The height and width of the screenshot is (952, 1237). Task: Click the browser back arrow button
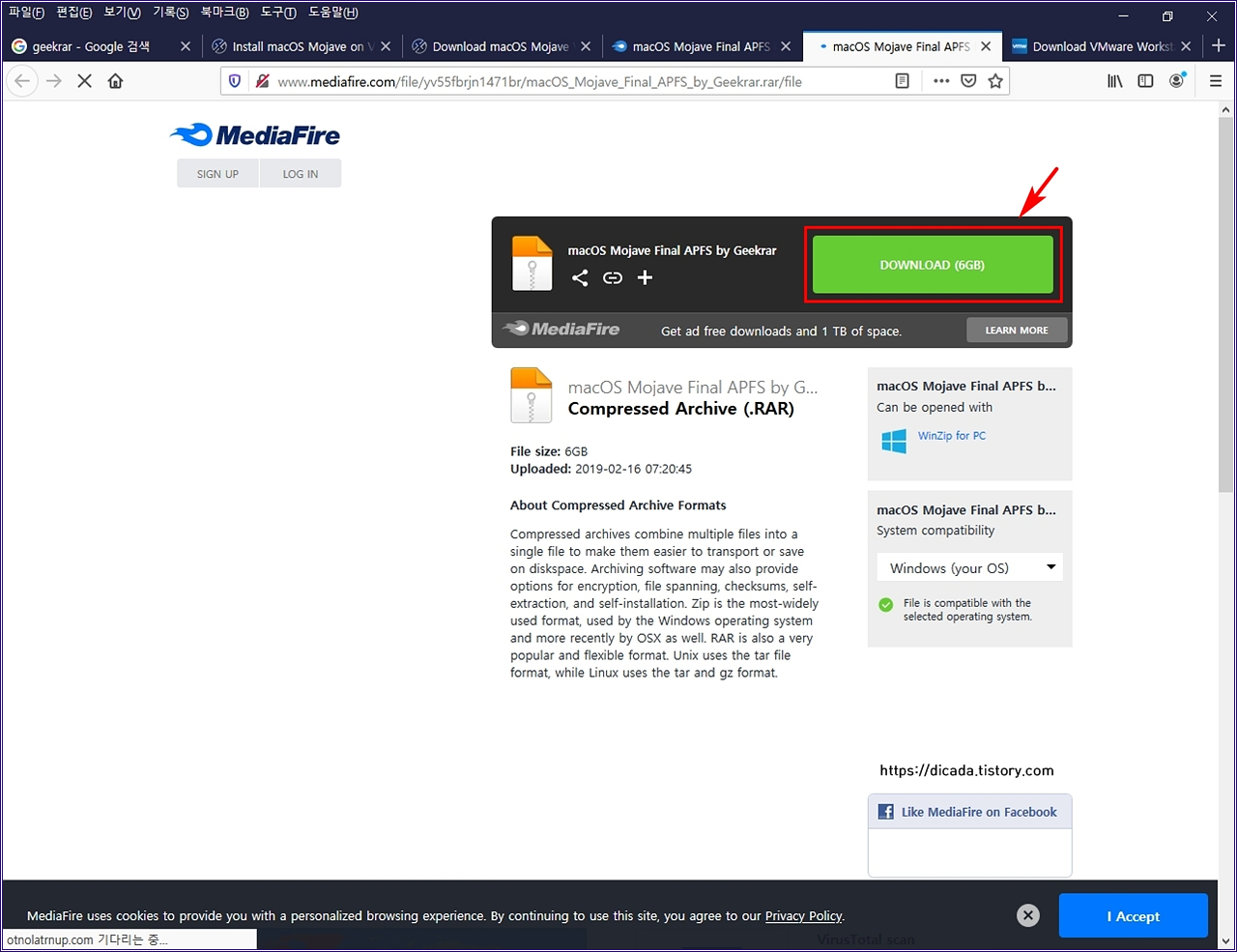[22, 81]
